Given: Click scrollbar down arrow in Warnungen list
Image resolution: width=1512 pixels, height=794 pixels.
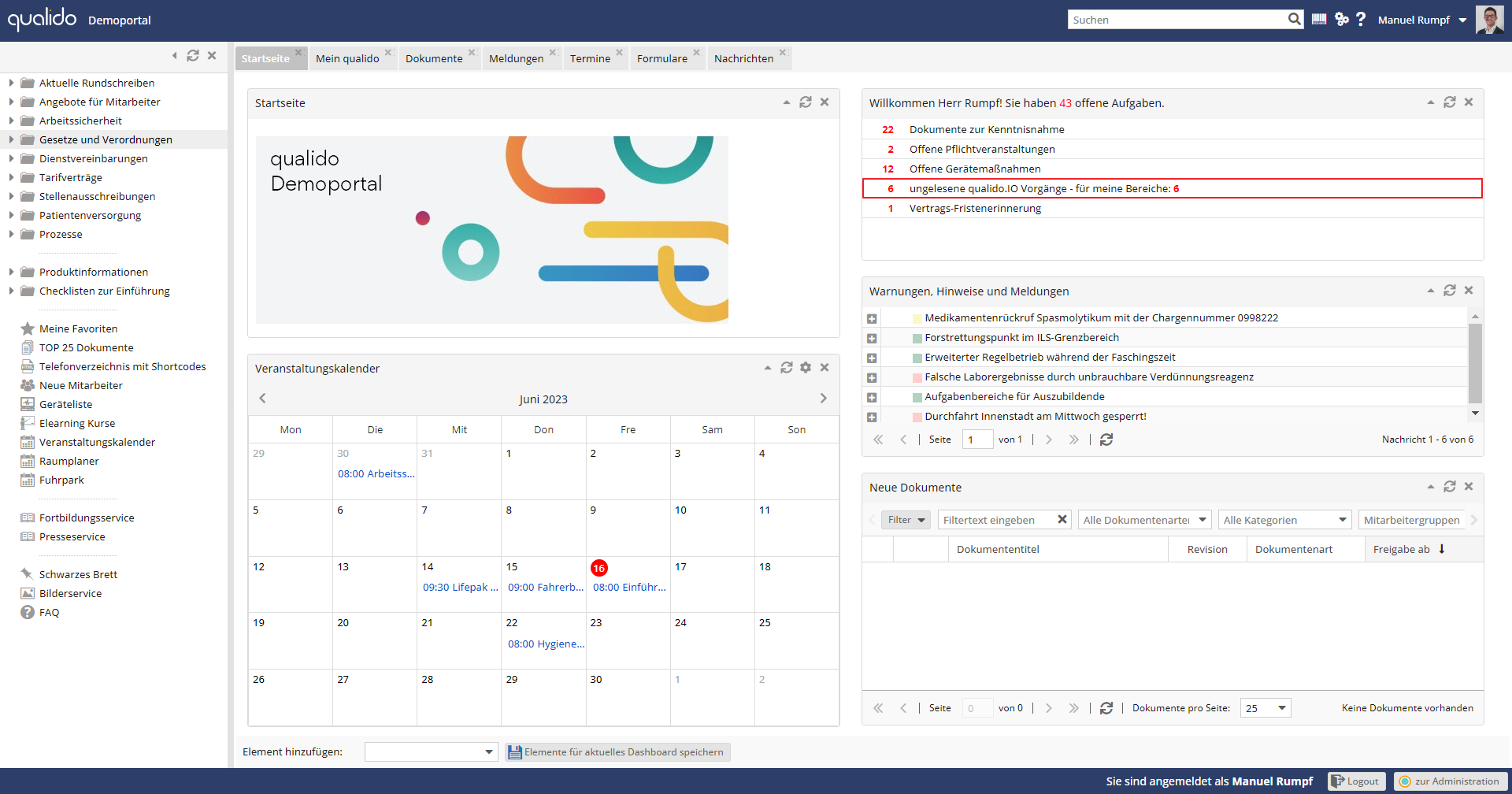Looking at the screenshot, I should (1475, 413).
